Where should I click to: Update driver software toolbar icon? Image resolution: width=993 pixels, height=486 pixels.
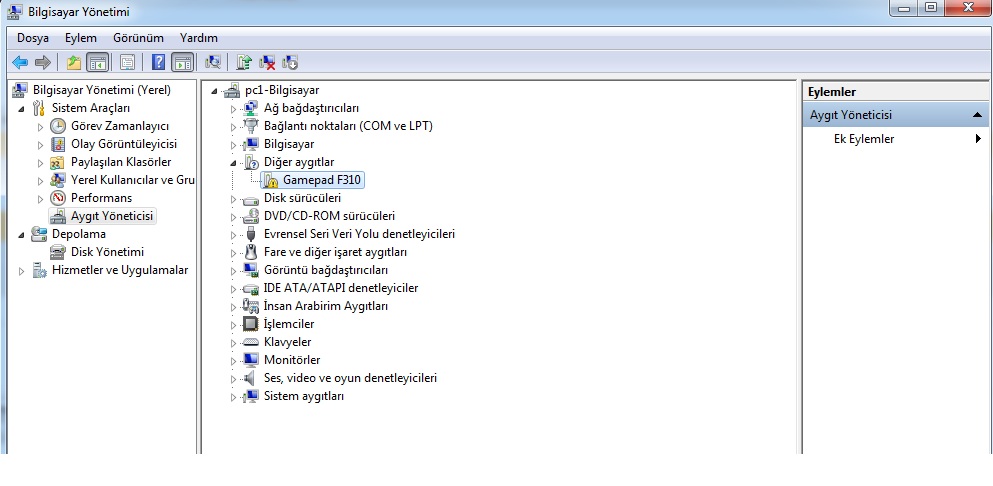point(244,62)
